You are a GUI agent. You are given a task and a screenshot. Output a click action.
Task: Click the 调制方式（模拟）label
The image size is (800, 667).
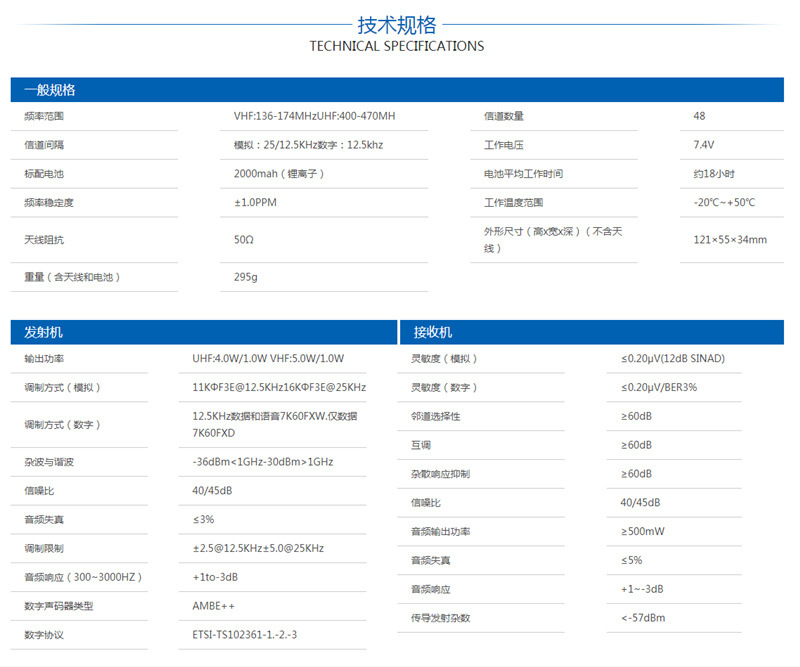tap(62, 388)
